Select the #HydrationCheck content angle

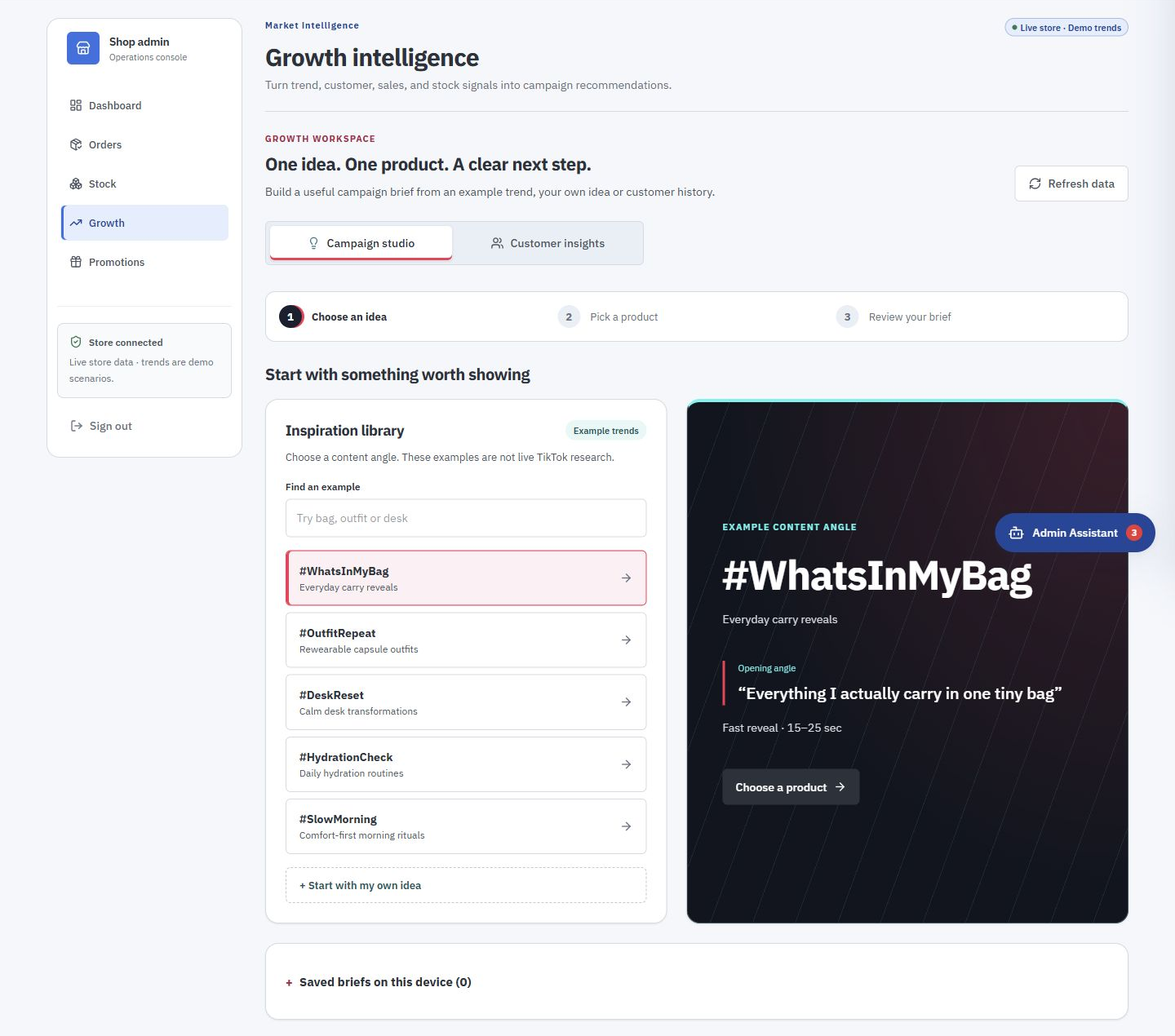[466, 764]
